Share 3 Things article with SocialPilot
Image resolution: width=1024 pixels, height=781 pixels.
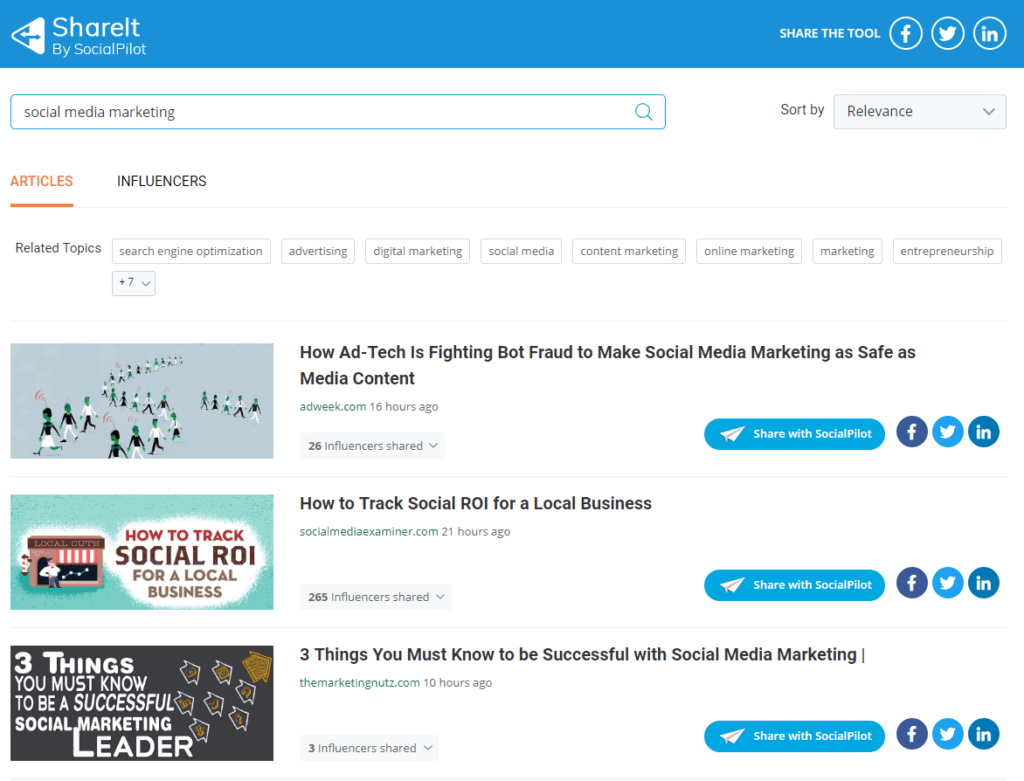pyautogui.click(x=794, y=736)
